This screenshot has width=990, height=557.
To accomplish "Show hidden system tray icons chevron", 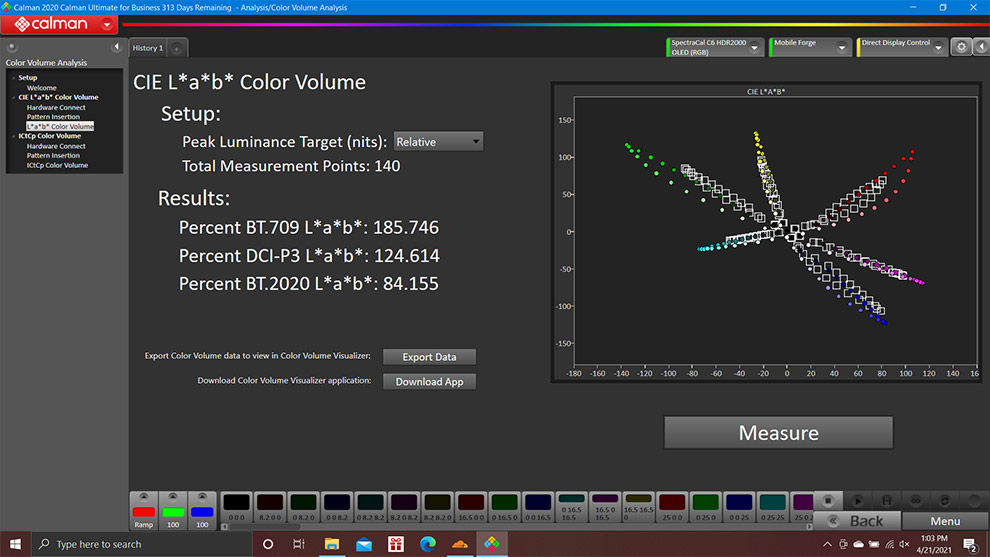I will tap(827, 544).
